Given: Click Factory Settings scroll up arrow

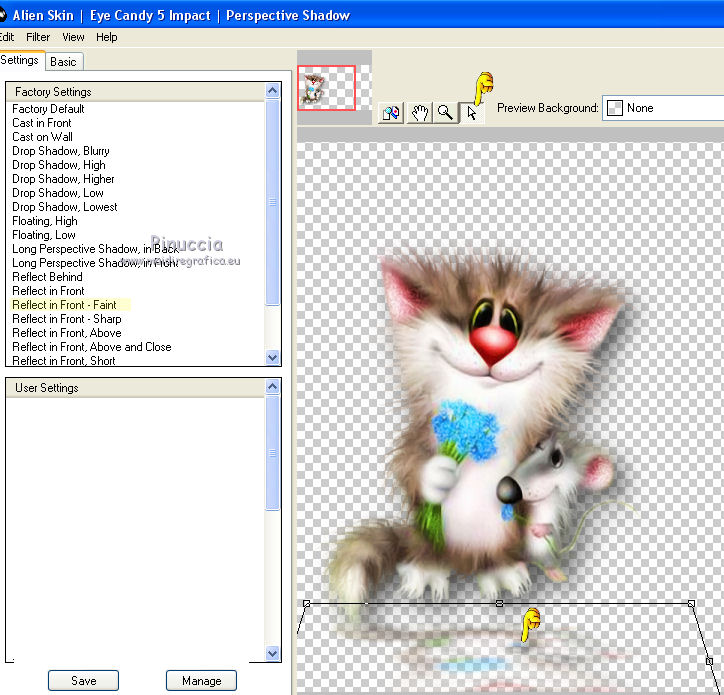Looking at the screenshot, I should [x=272, y=91].
